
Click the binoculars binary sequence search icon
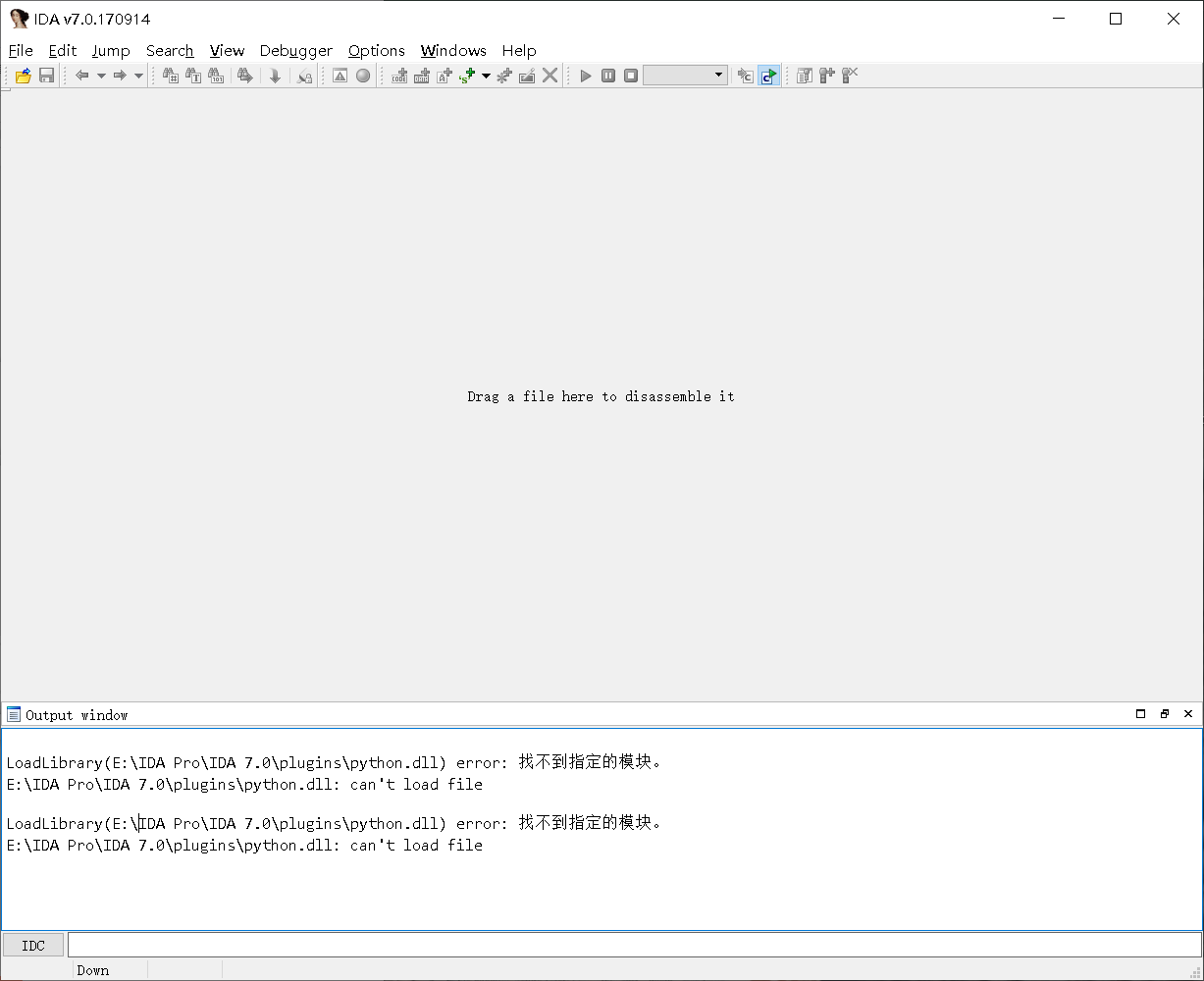coord(216,76)
